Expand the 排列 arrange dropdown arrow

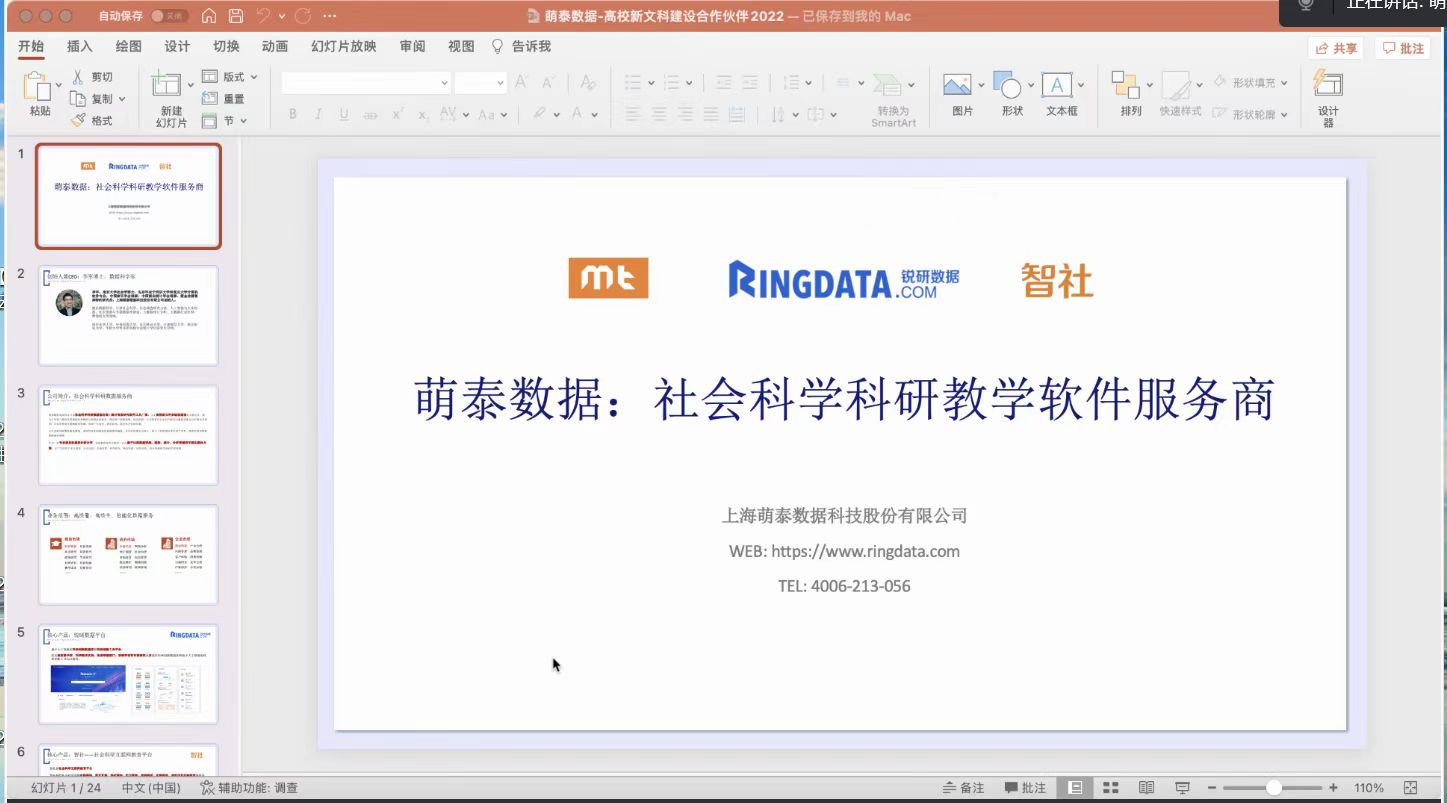click(1150, 86)
